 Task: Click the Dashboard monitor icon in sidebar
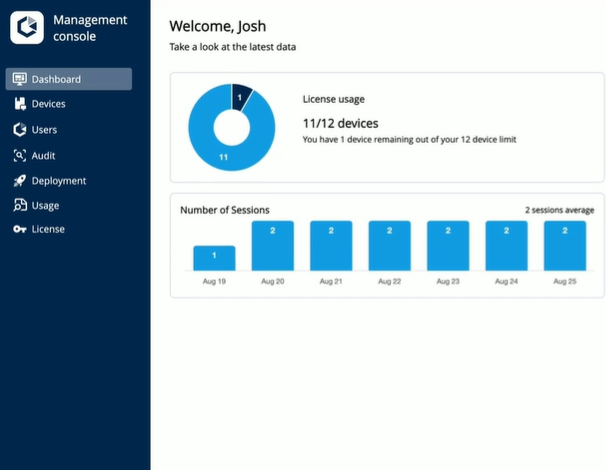point(19,79)
